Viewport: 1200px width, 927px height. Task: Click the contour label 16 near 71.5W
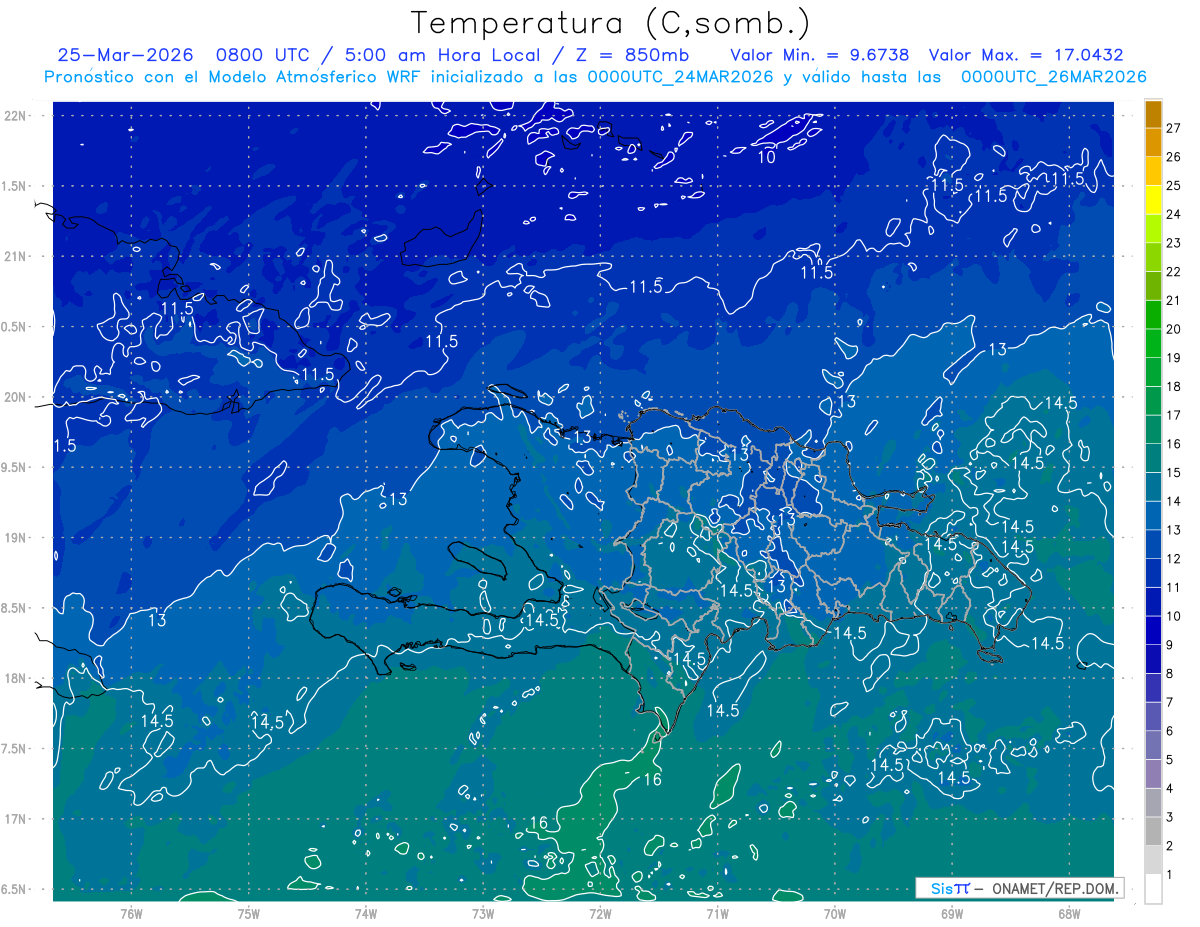coord(652,779)
